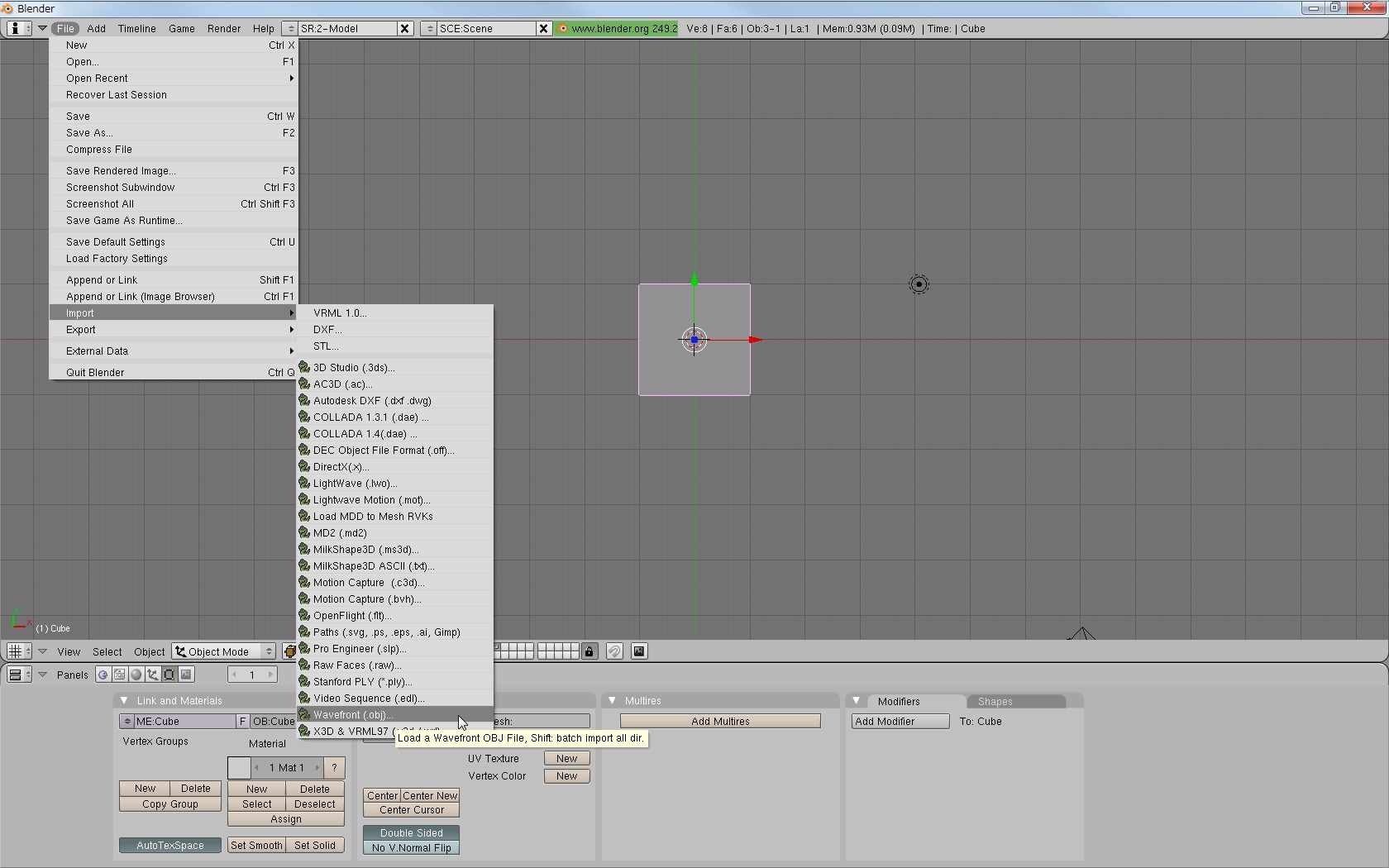The image size is (1389, 868).
Task: Click the render preview image icon
Action: pos(639,651)
